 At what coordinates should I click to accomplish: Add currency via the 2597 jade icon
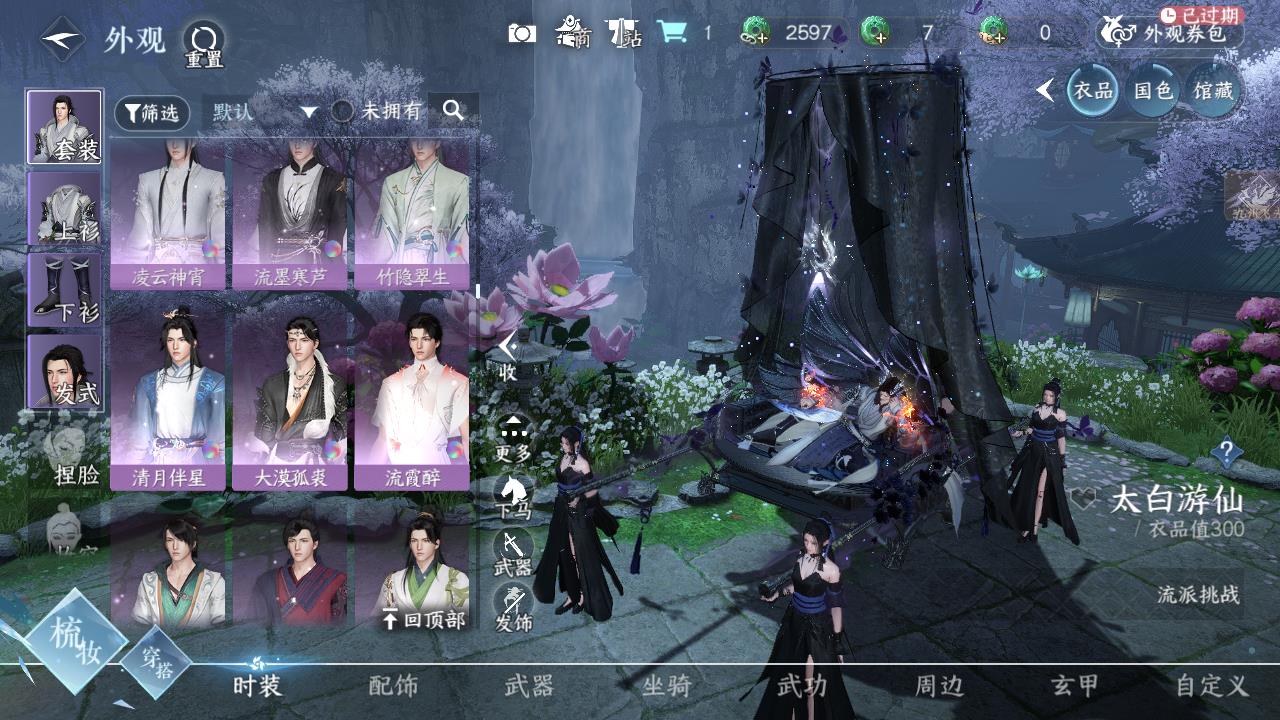click(x=754, y=33)
